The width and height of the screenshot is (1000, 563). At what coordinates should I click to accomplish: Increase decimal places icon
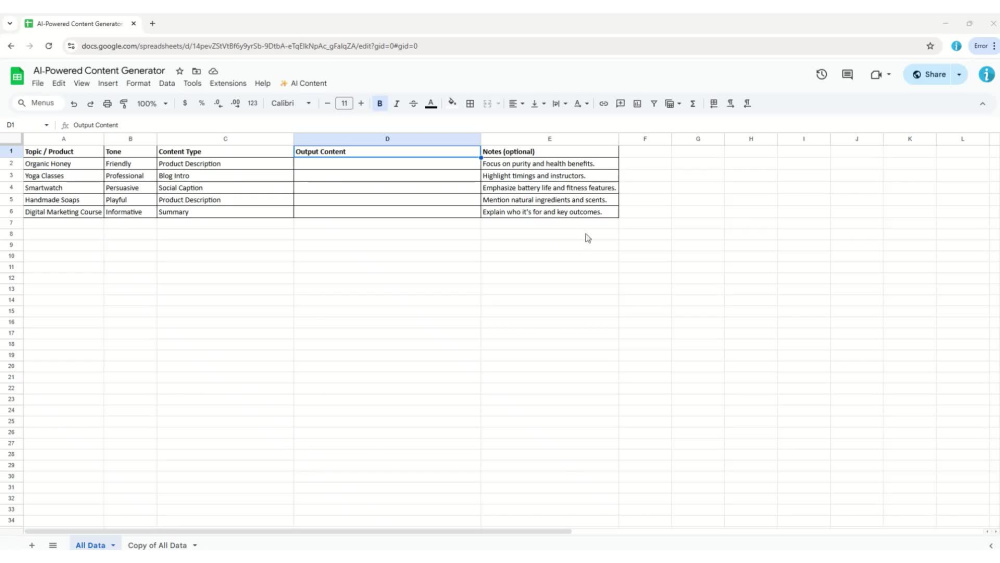[x=235, y=103]
